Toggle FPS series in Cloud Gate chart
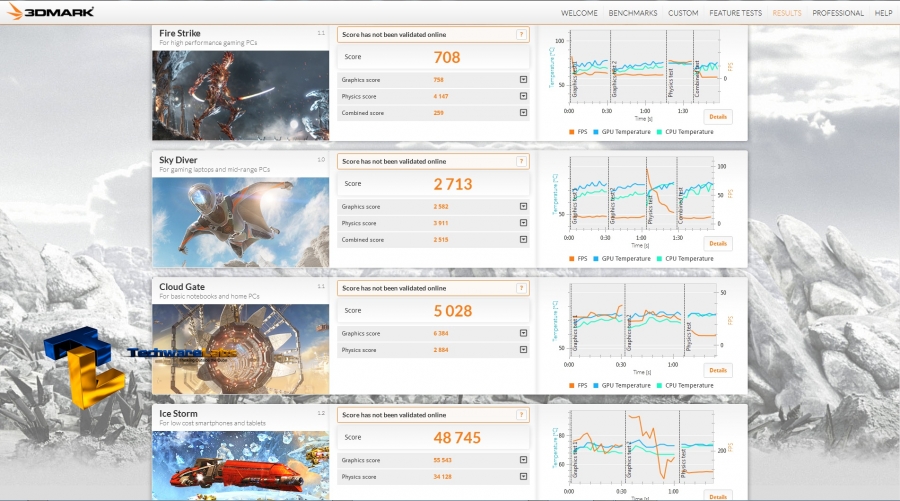The height and width of the screenshot is (501, 900). [580, 385]
